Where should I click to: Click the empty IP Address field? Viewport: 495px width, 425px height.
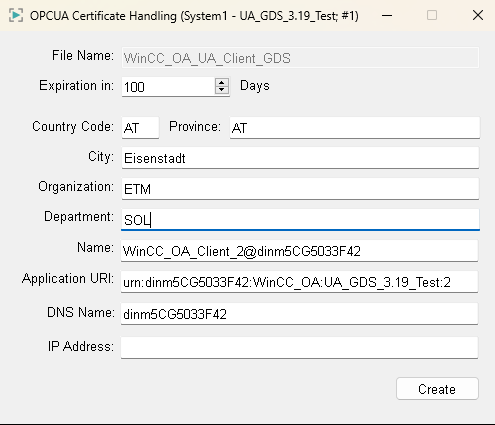(x=299, y=348)
